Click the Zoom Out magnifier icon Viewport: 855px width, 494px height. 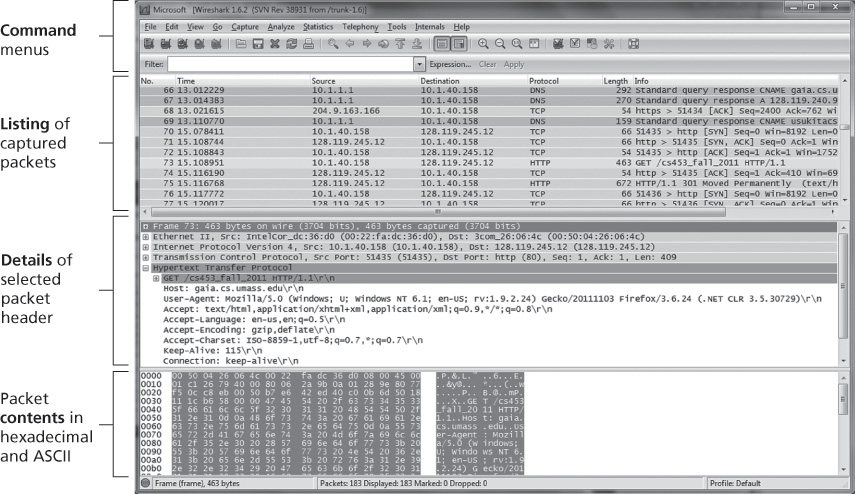pyautogui.click(x=501, y=44)
